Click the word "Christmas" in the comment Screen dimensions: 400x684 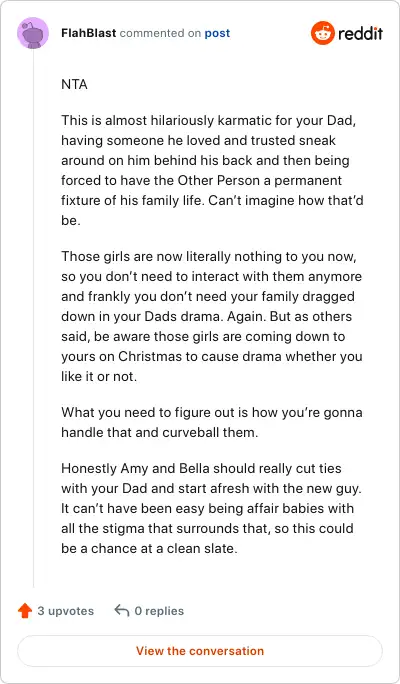(x=150, y=356)
